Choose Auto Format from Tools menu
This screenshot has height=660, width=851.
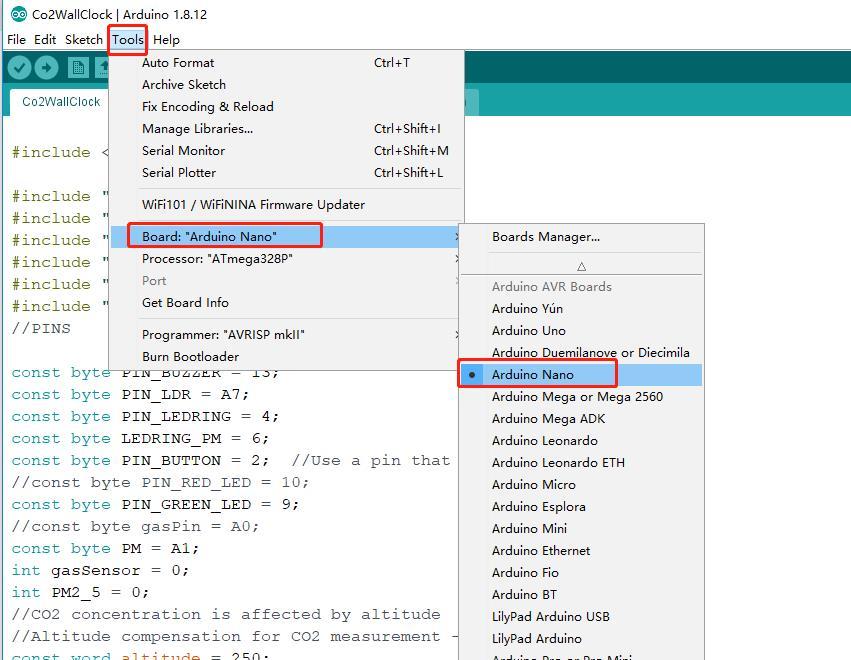click(x=287, y=63)
